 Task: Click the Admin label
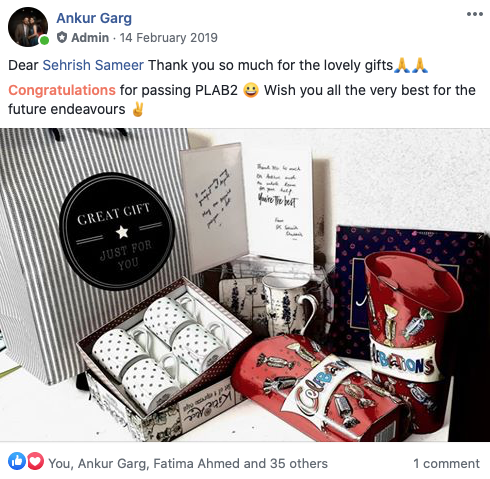pos(90,38)
